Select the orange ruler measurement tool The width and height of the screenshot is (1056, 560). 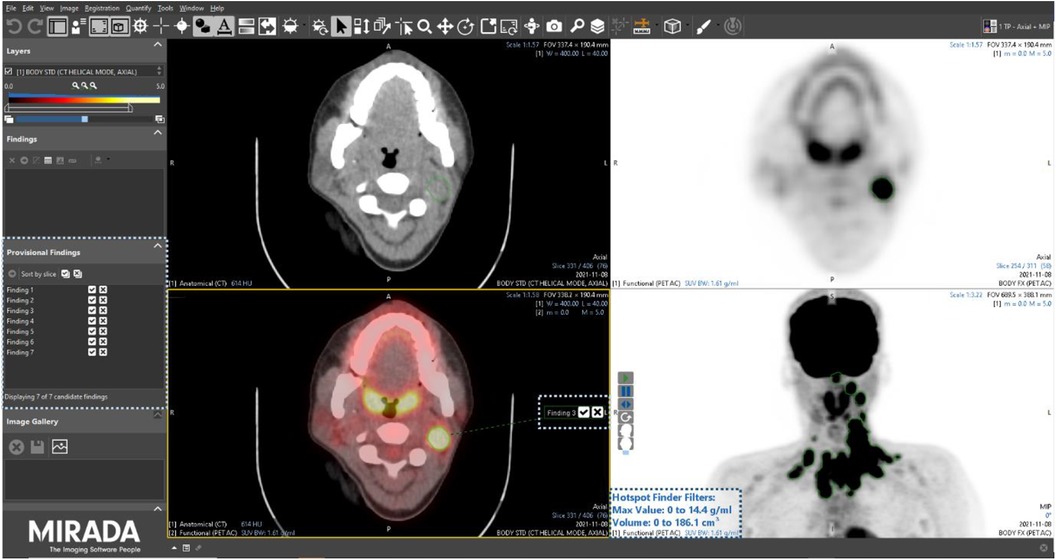642,26
